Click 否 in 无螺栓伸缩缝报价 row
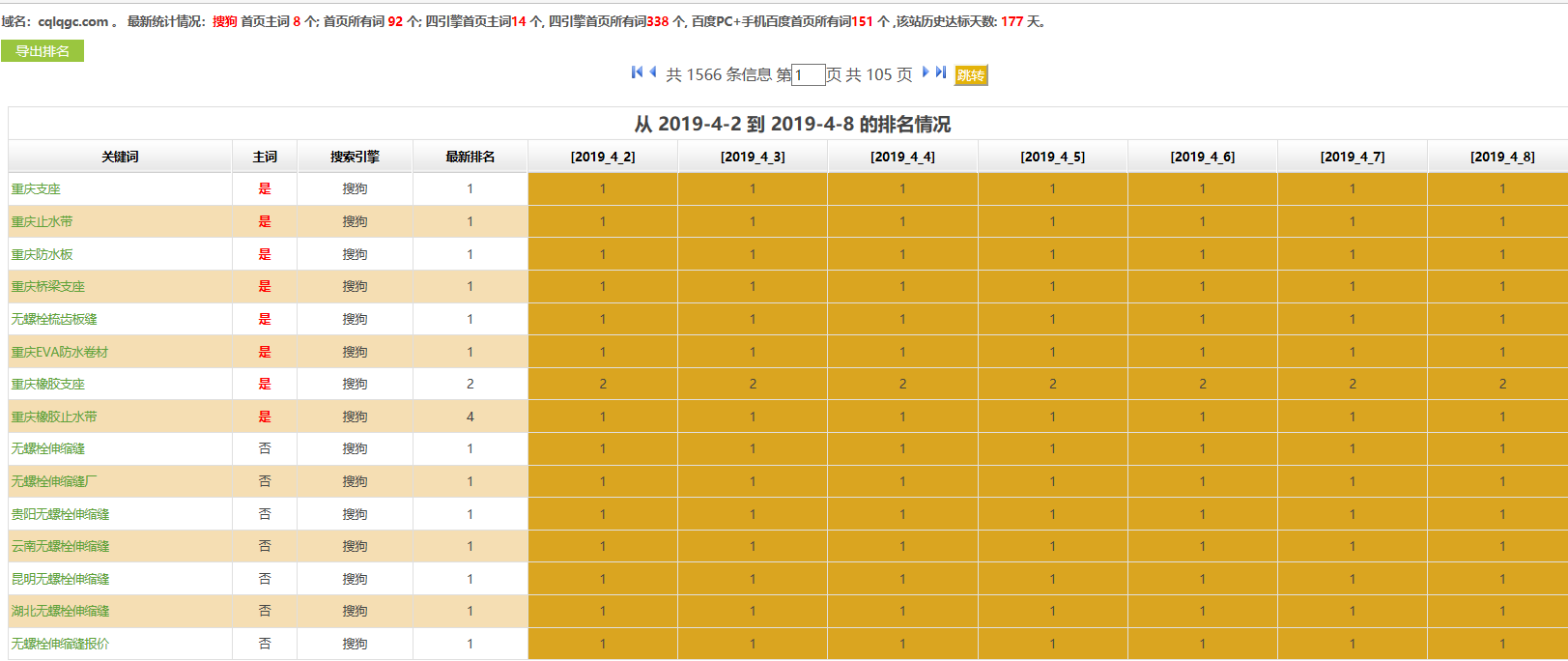The width and height of the screenshot is (1568, 661). [265, 645]
